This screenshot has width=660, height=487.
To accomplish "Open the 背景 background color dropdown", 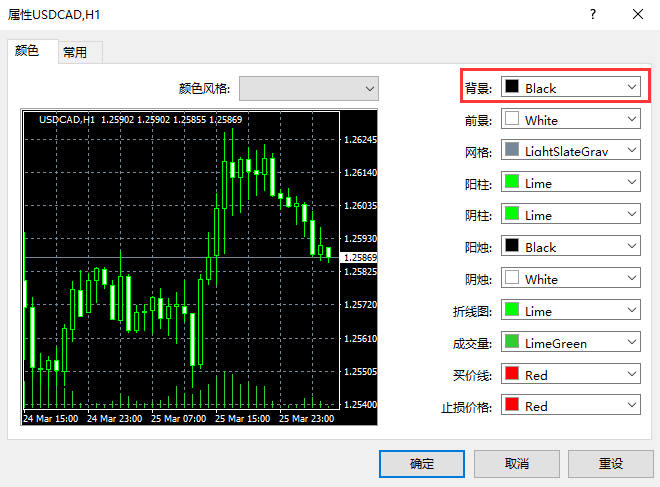I will [x=570, y=88].
